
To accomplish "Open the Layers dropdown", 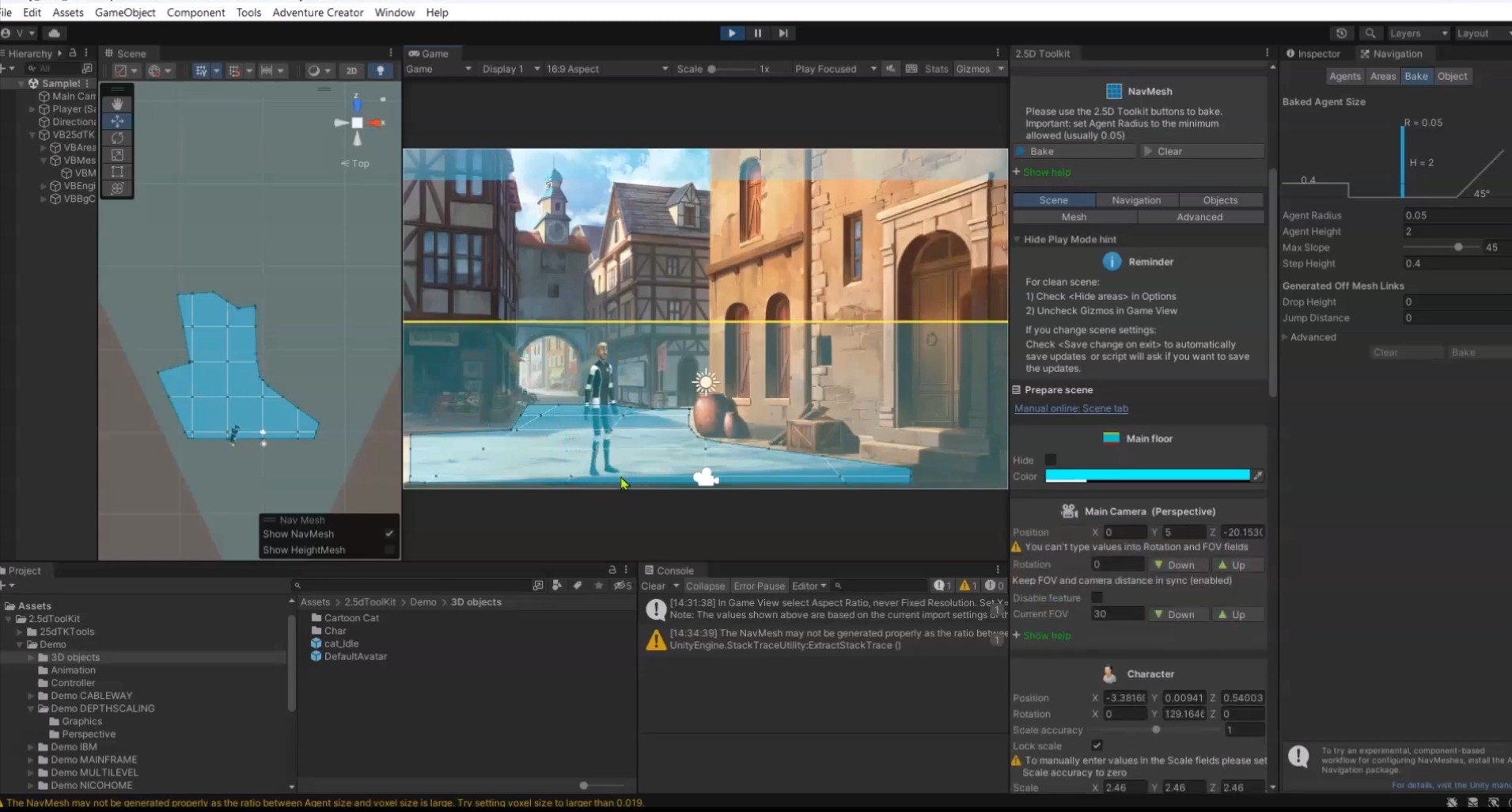I will pyautogui.click(x=1419, y=33).
